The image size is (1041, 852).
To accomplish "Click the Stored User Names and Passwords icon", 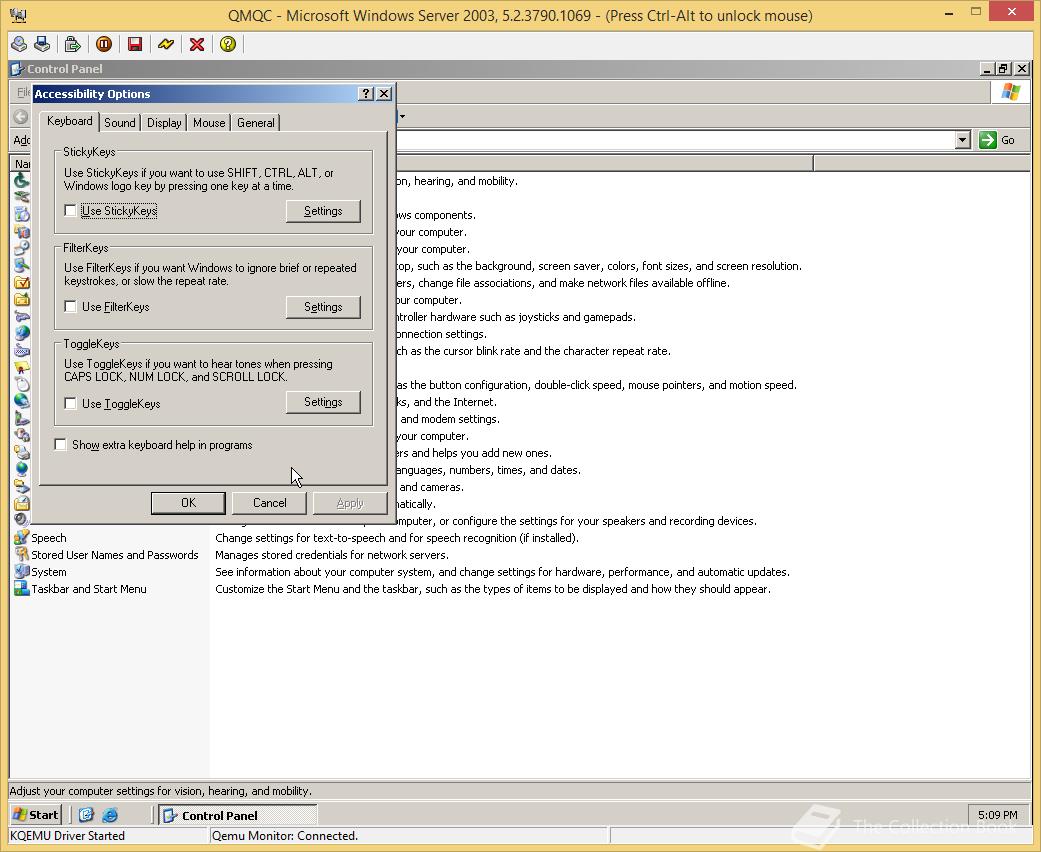I will [x=22, y=554].
